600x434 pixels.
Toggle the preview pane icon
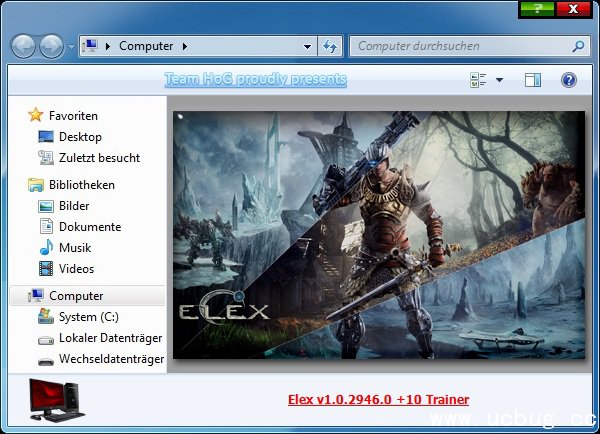533,80
